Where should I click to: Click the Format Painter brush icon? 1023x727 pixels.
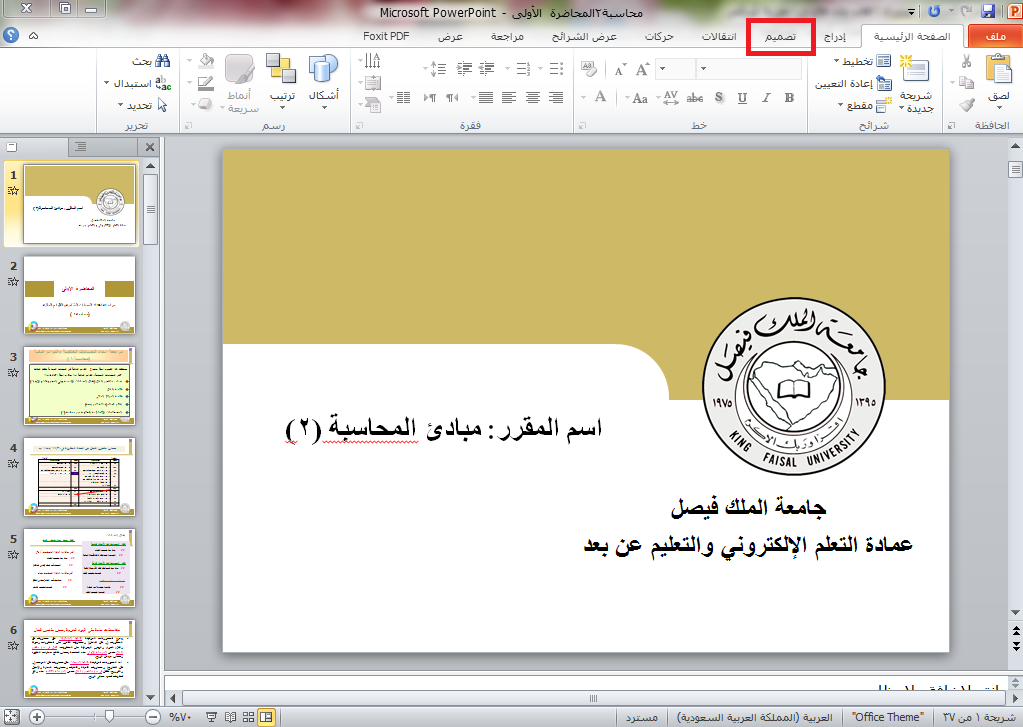point(967,104)
